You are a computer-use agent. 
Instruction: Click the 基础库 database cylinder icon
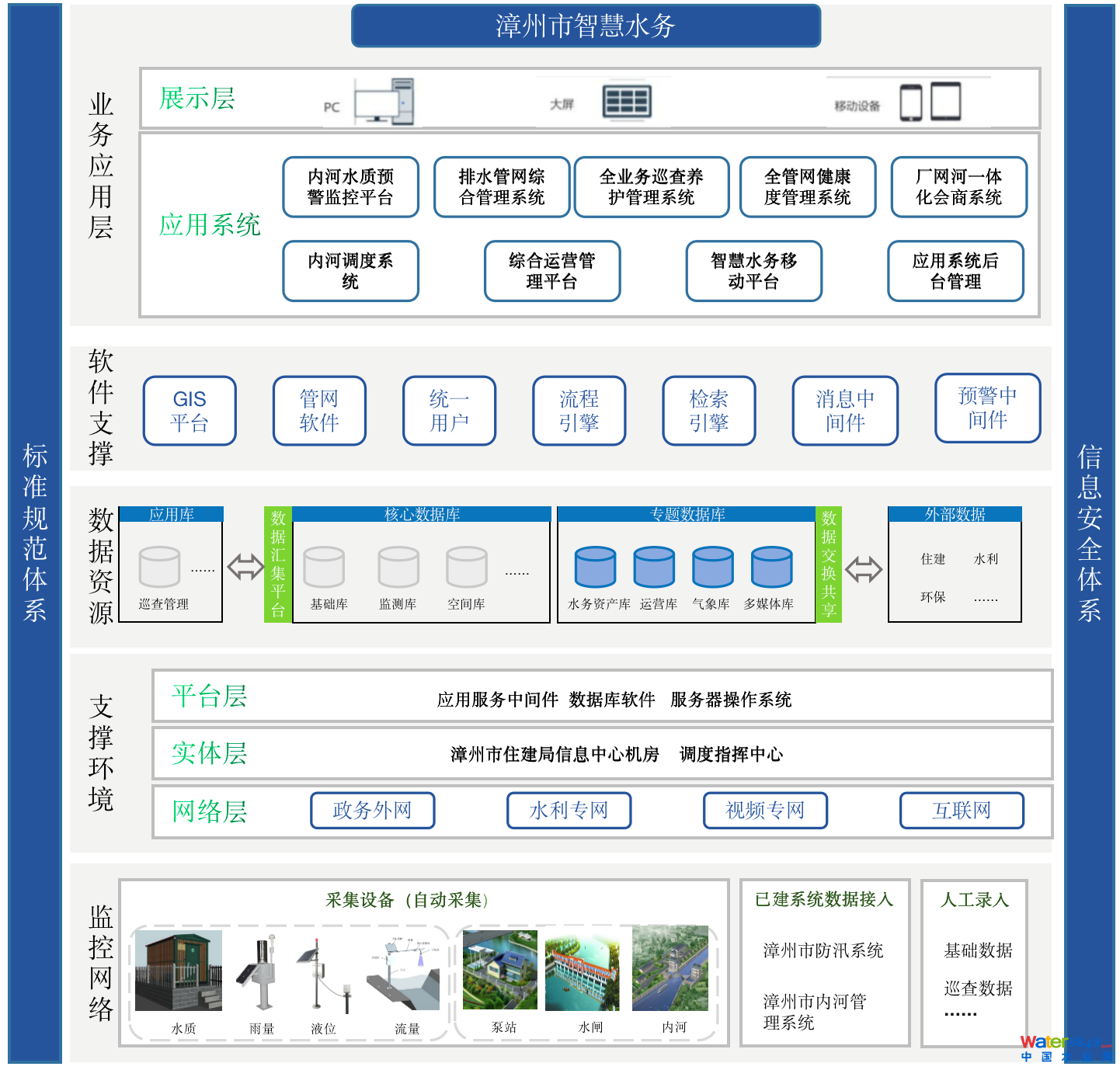coord(324,567)
